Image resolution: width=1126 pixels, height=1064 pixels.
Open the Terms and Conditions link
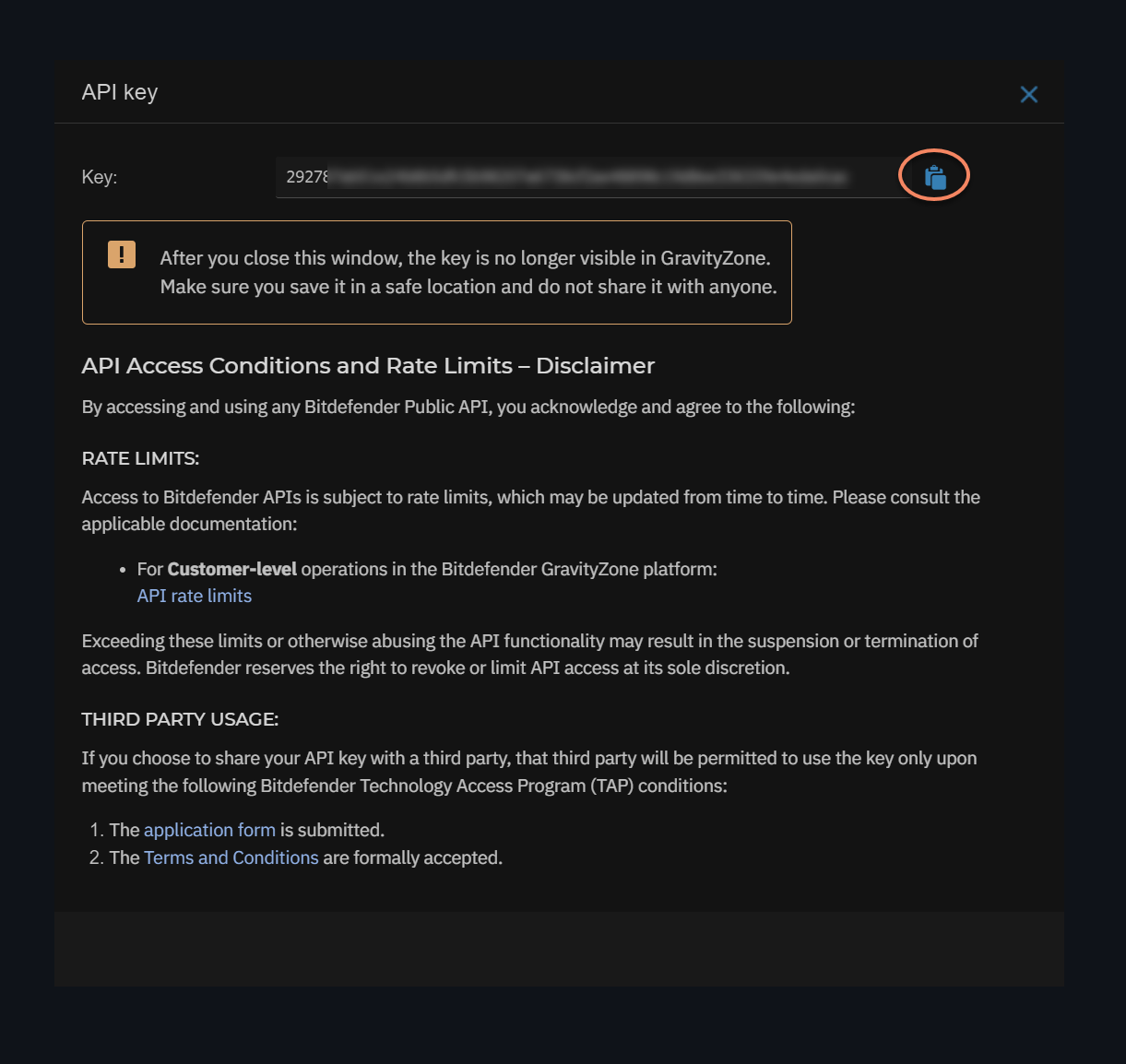[231, 857]
